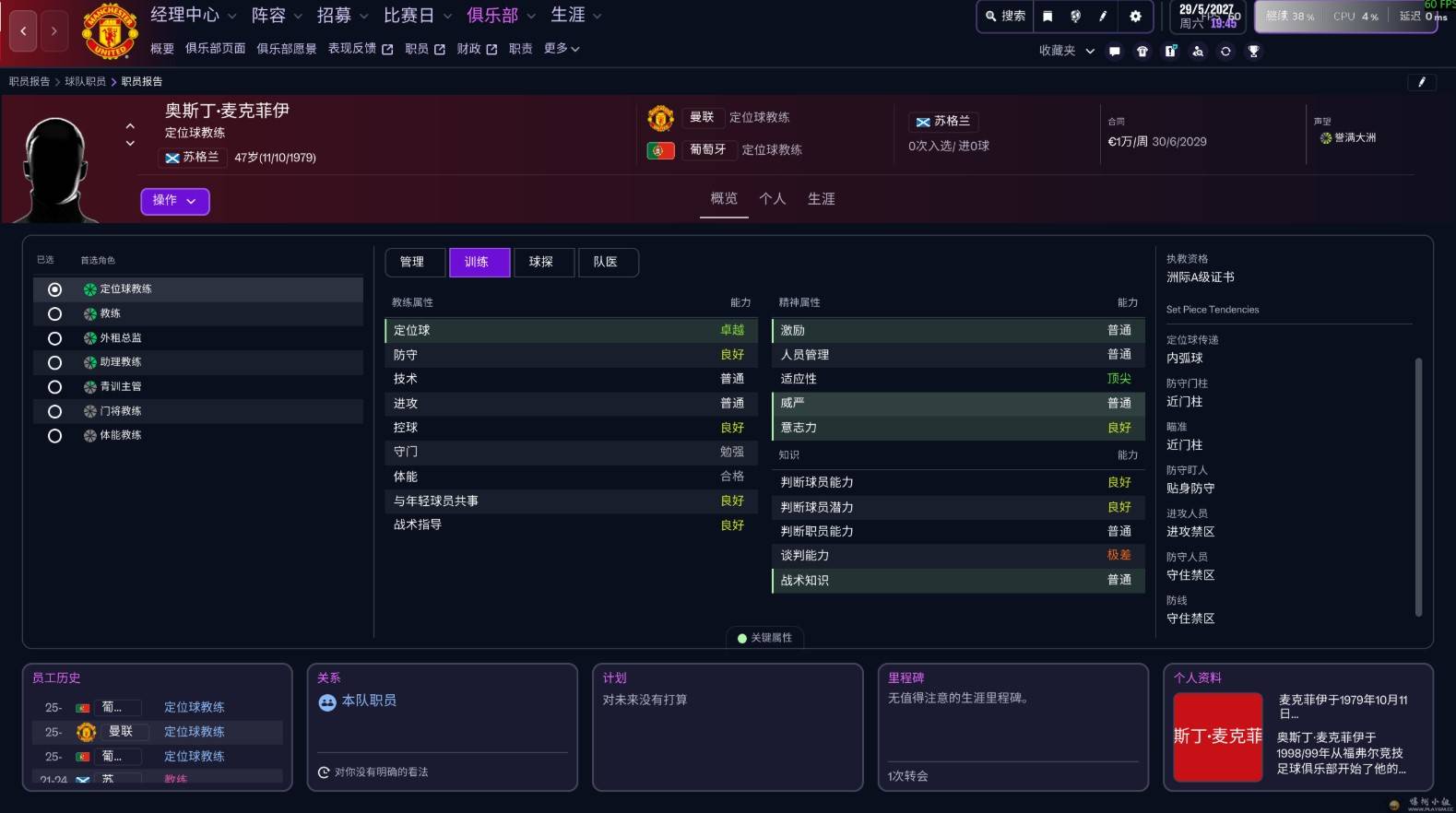Expand the 收藏夹 favorites dropdown
This screenshot has width=1456, height=813.
coord(1066,52)
